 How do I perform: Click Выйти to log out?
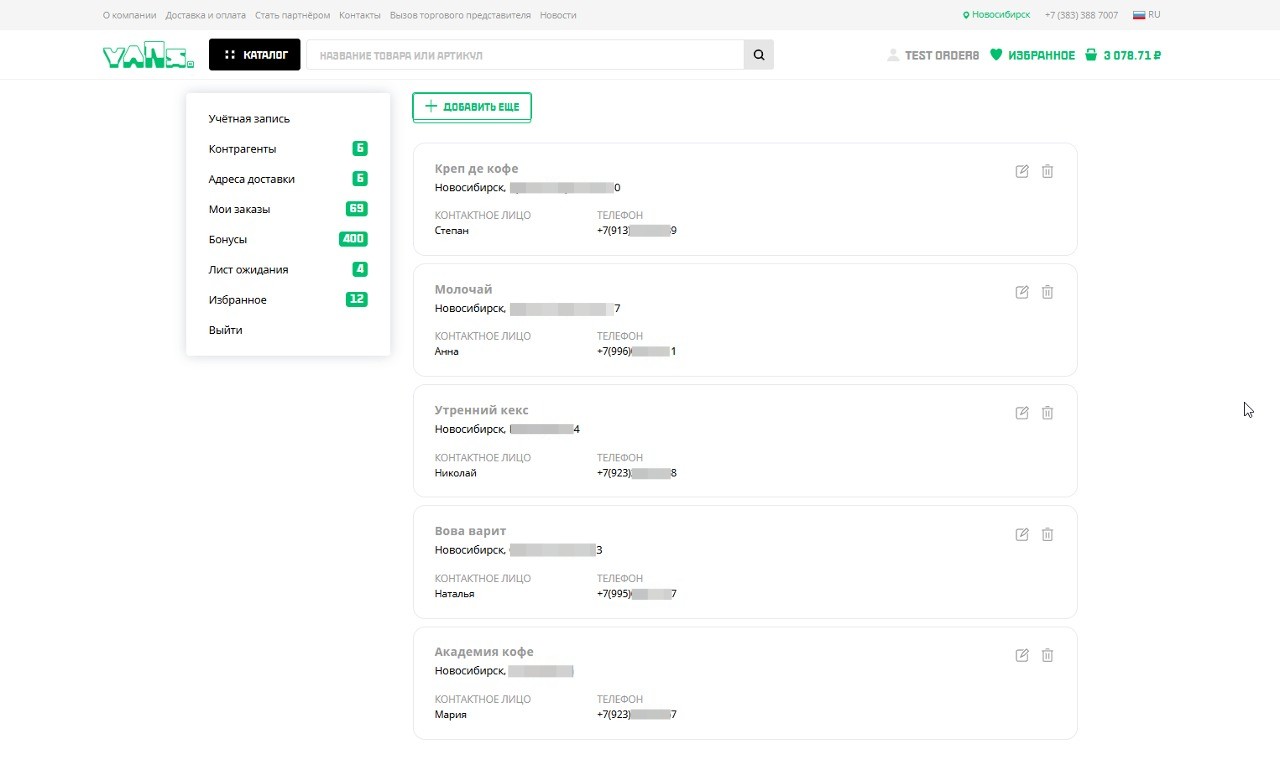pos(225,330)
